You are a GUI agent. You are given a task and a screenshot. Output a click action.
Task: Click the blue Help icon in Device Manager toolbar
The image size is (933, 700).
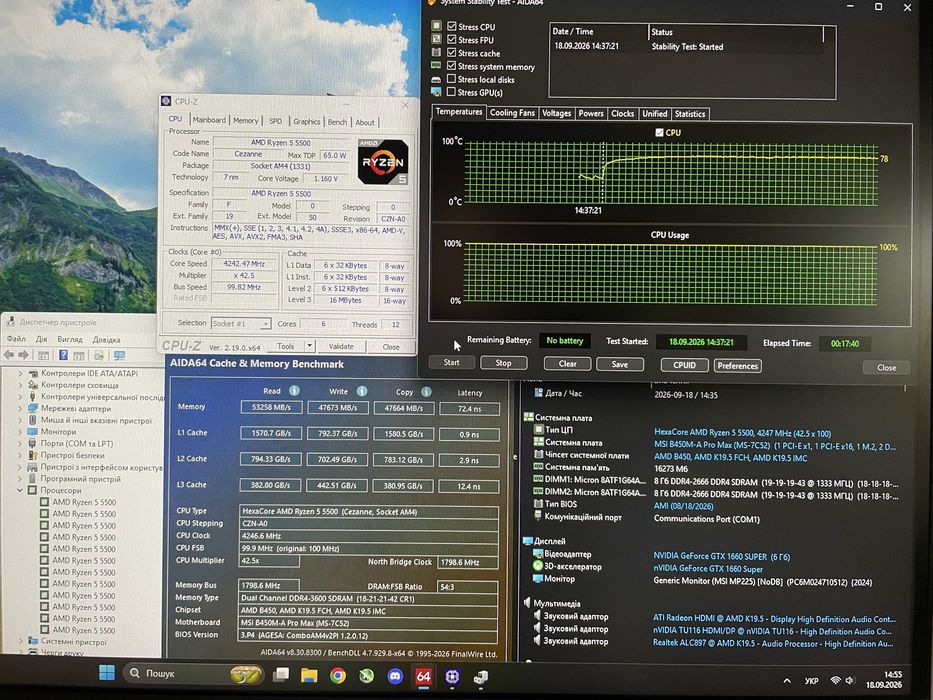63,355
